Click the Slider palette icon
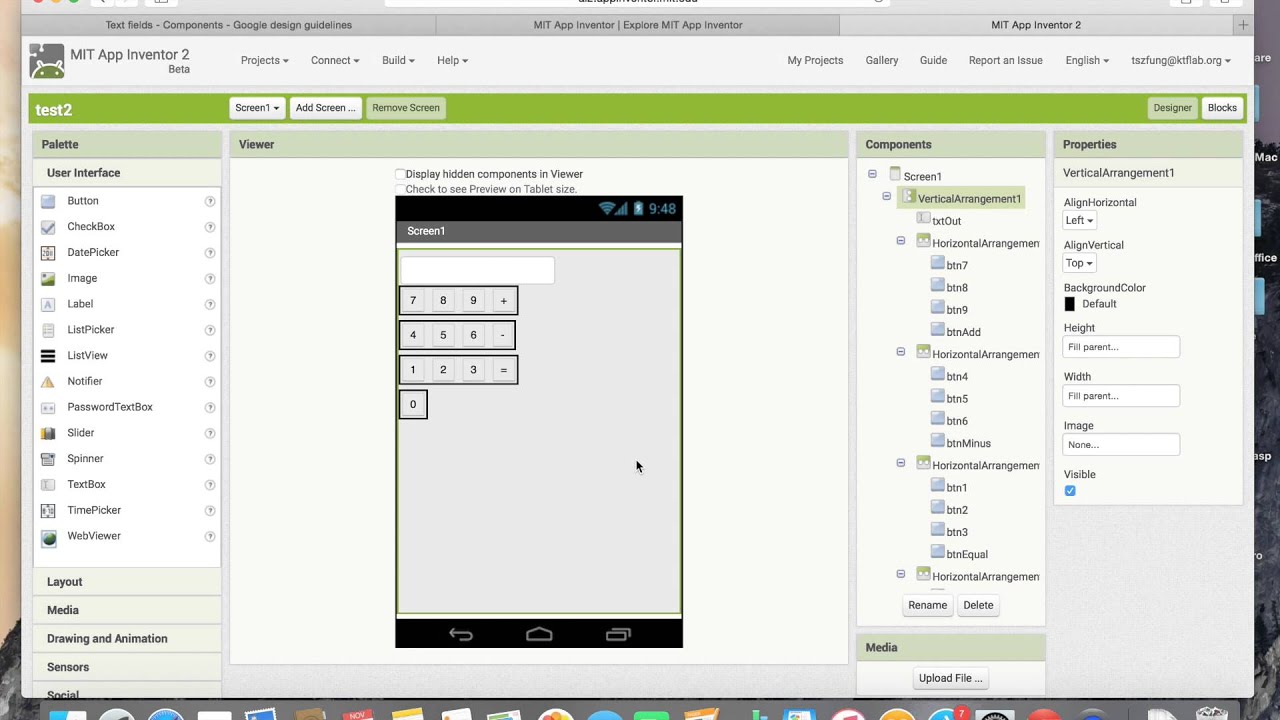1280x720 pixels. 48,433
